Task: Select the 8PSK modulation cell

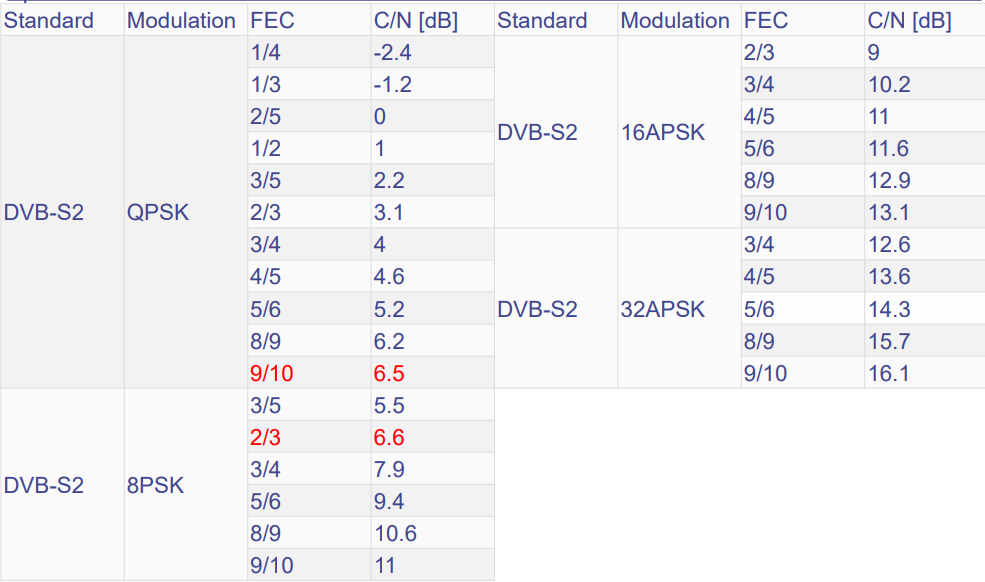Action: 154,486
